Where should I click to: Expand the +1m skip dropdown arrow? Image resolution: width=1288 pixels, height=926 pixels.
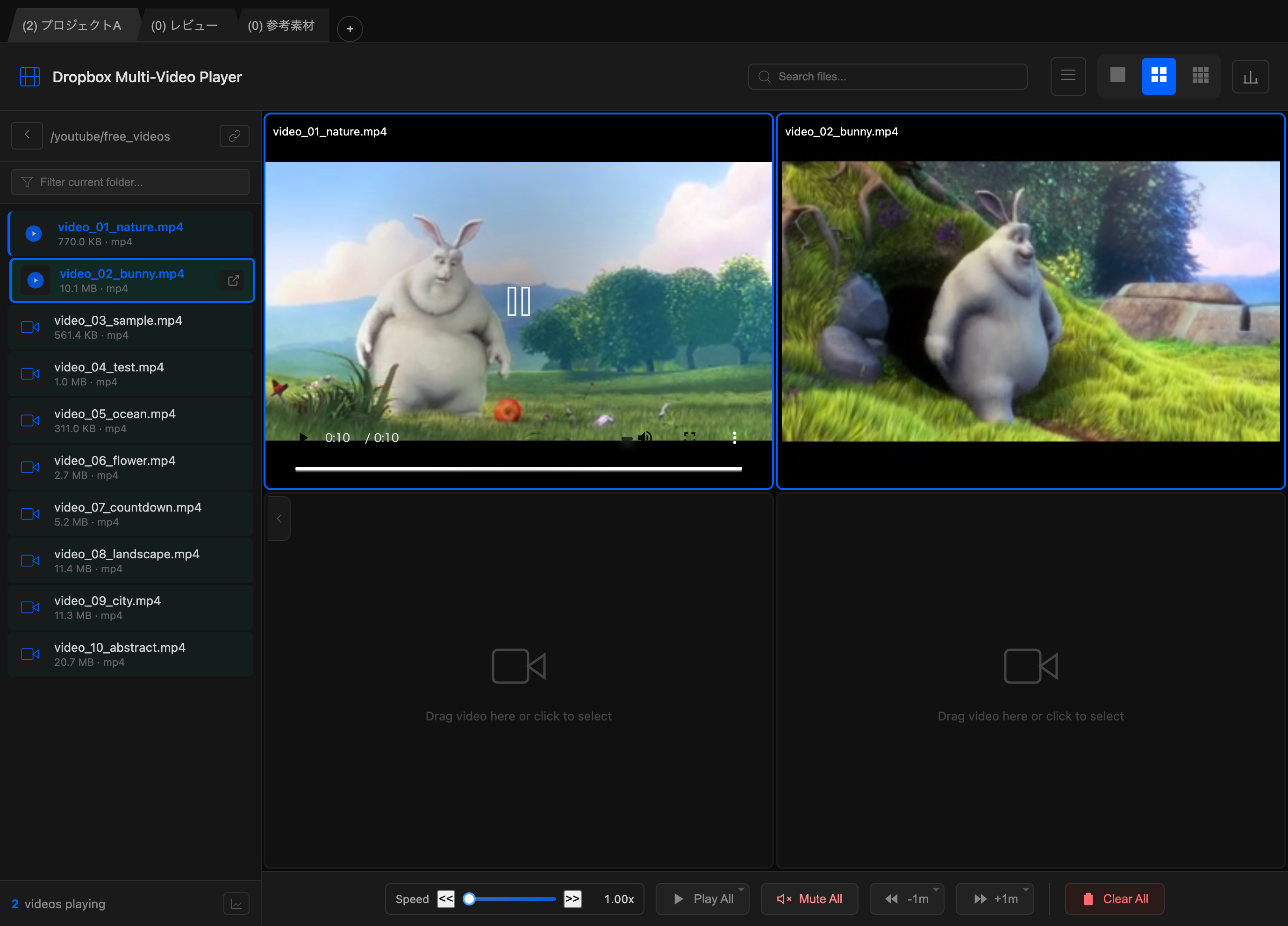[1026, 890]
